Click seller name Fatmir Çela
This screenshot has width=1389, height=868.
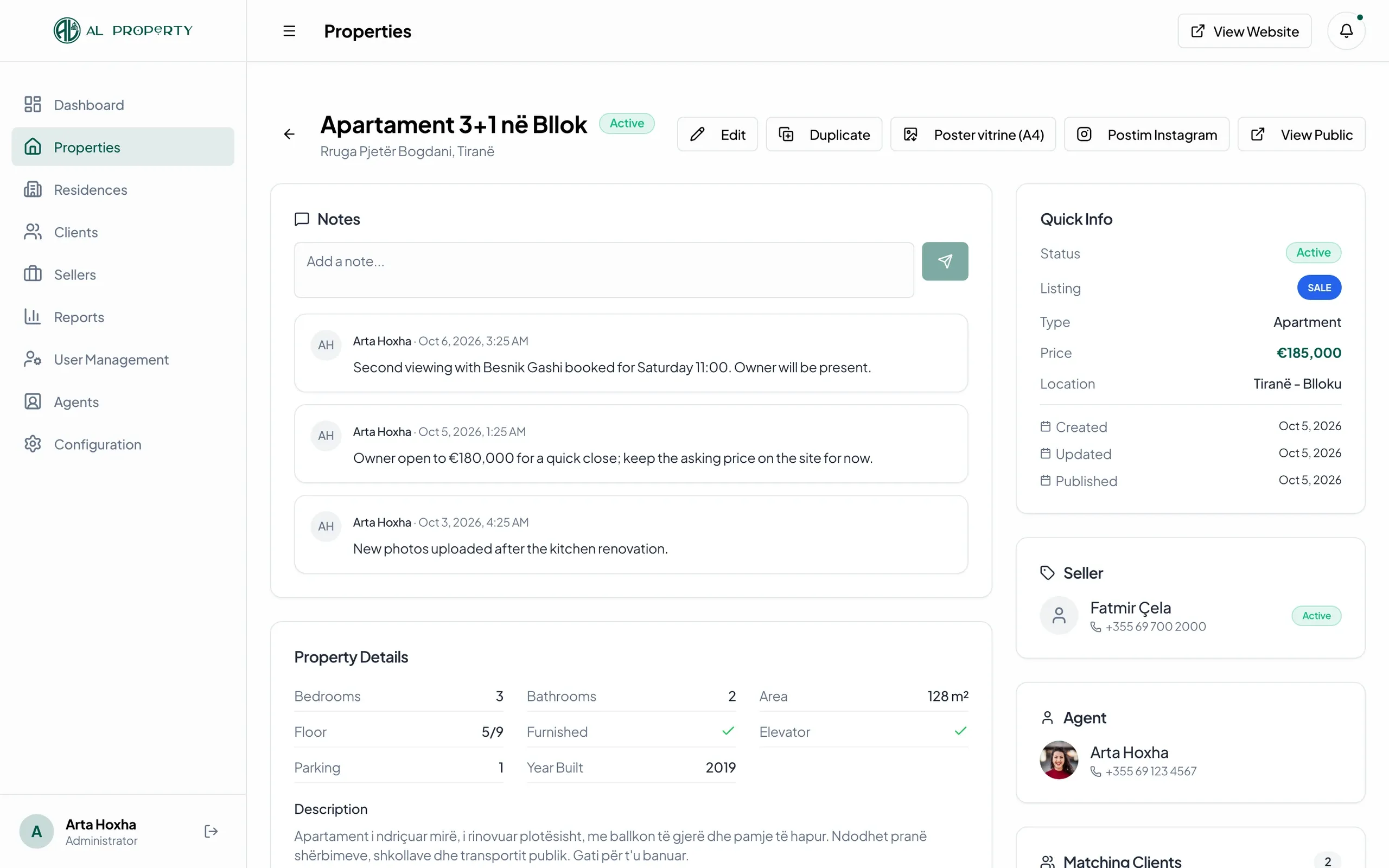pyautogui.click(x=1130, y=608)
